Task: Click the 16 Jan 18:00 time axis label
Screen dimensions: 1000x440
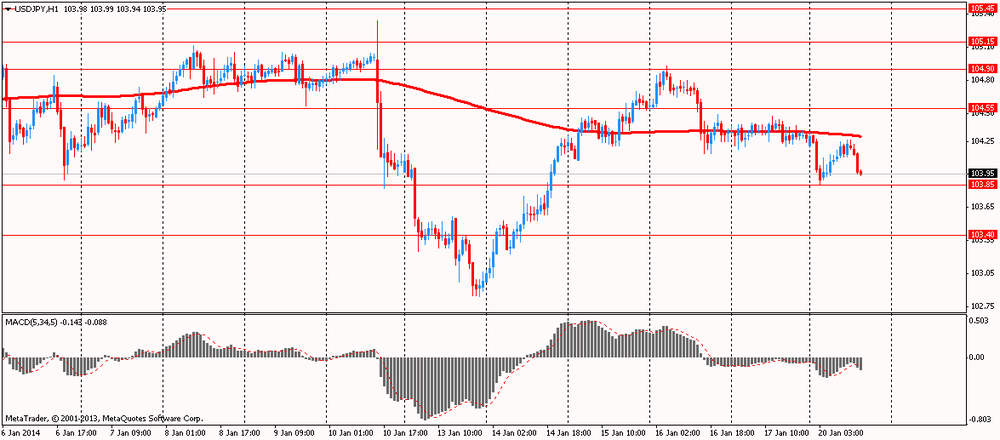Action: pos(732,432)
